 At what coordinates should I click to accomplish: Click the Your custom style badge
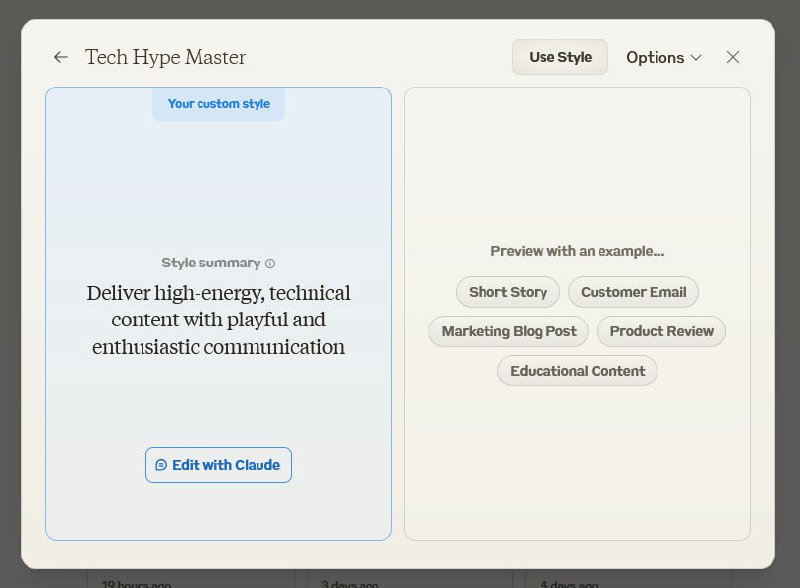(218, 104)
